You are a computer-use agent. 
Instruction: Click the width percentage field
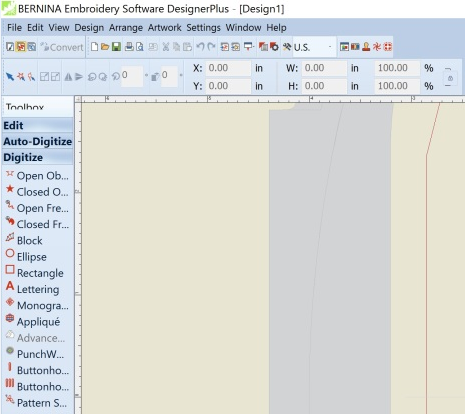point(397,68)
